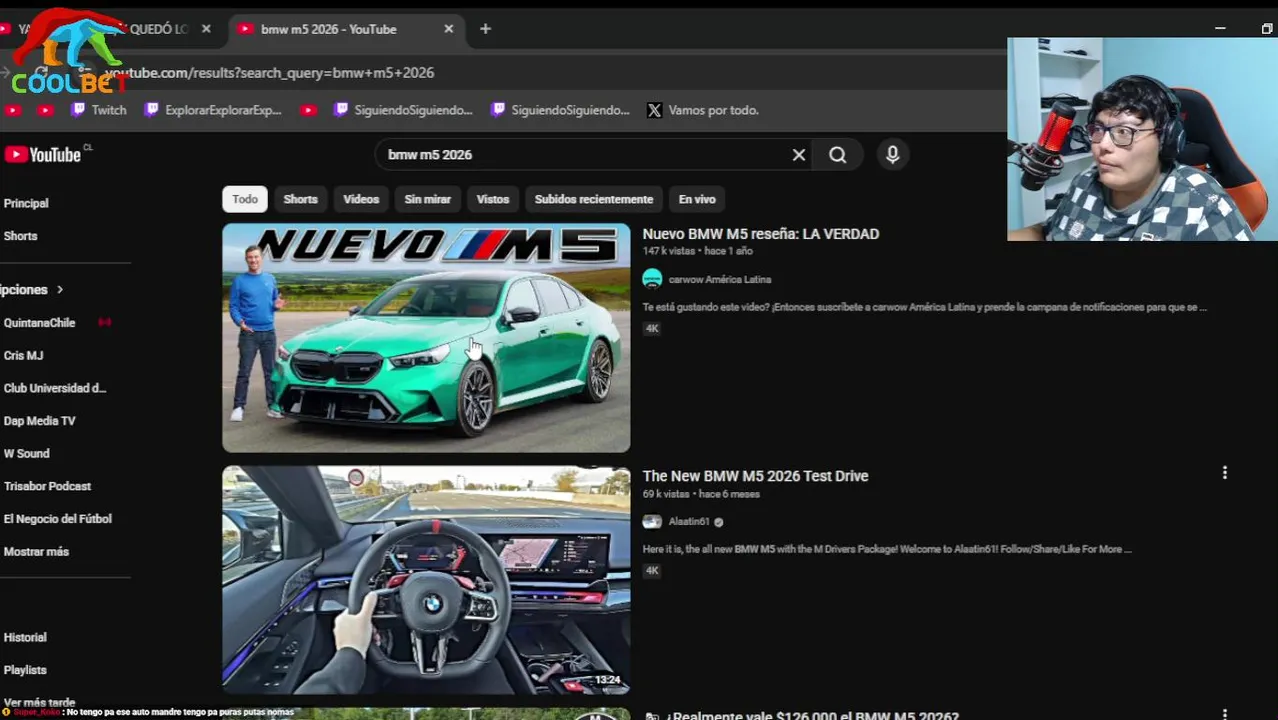Image resolution: width=1278 pixels, height=720 pixels.
Task: Open 'Playlists' in the sidebar
Action: point(25,670)
